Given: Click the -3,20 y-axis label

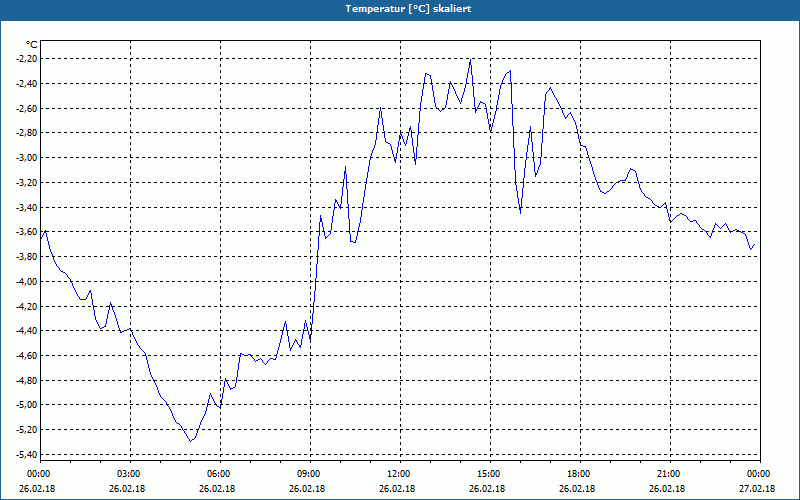Looking at the screenshot, I should point(27,183).
